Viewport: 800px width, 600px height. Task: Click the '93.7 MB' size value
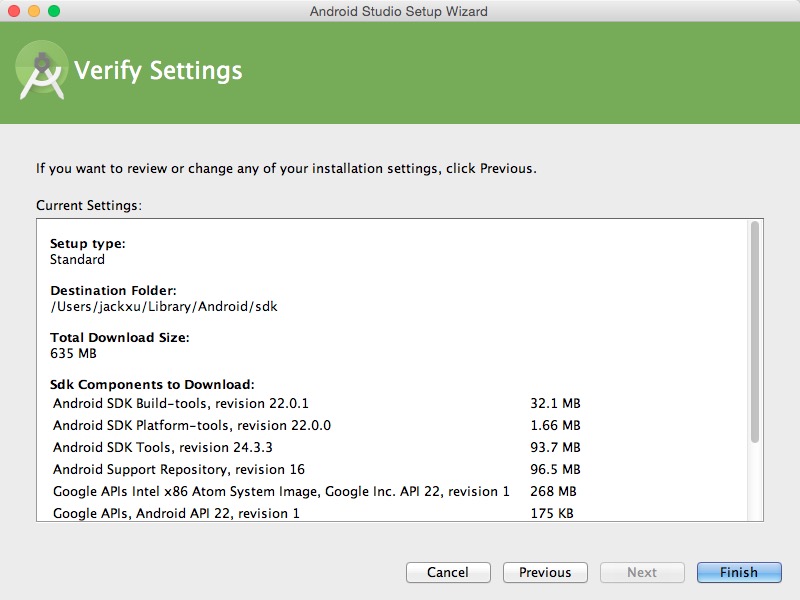pyautogui.click(x=555, y=447)
